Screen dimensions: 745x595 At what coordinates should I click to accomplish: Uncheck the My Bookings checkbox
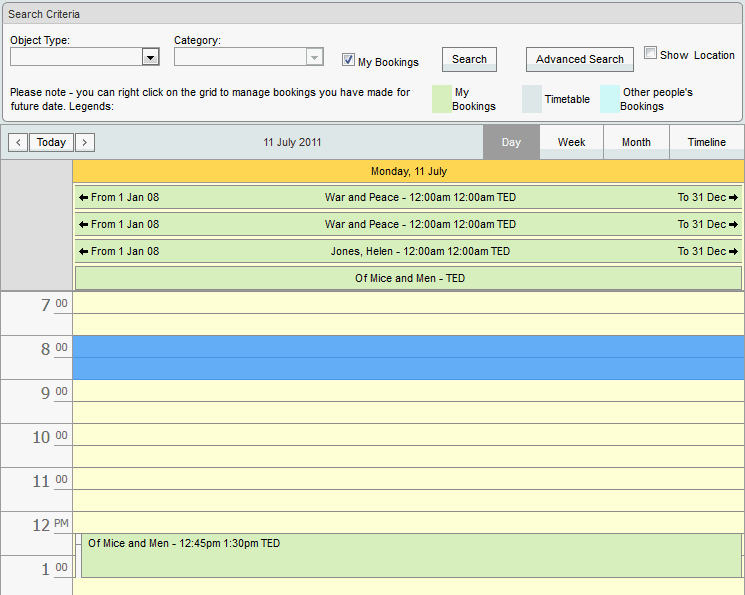(x=348, y=60)
